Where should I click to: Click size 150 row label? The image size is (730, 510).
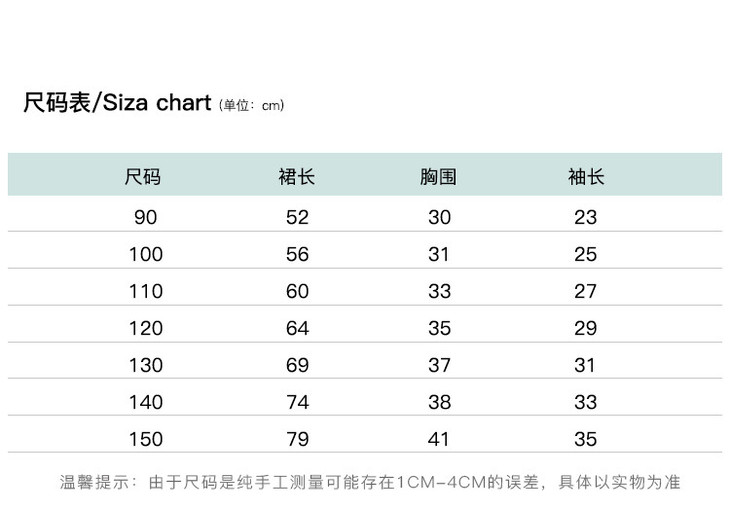[145, 439]
